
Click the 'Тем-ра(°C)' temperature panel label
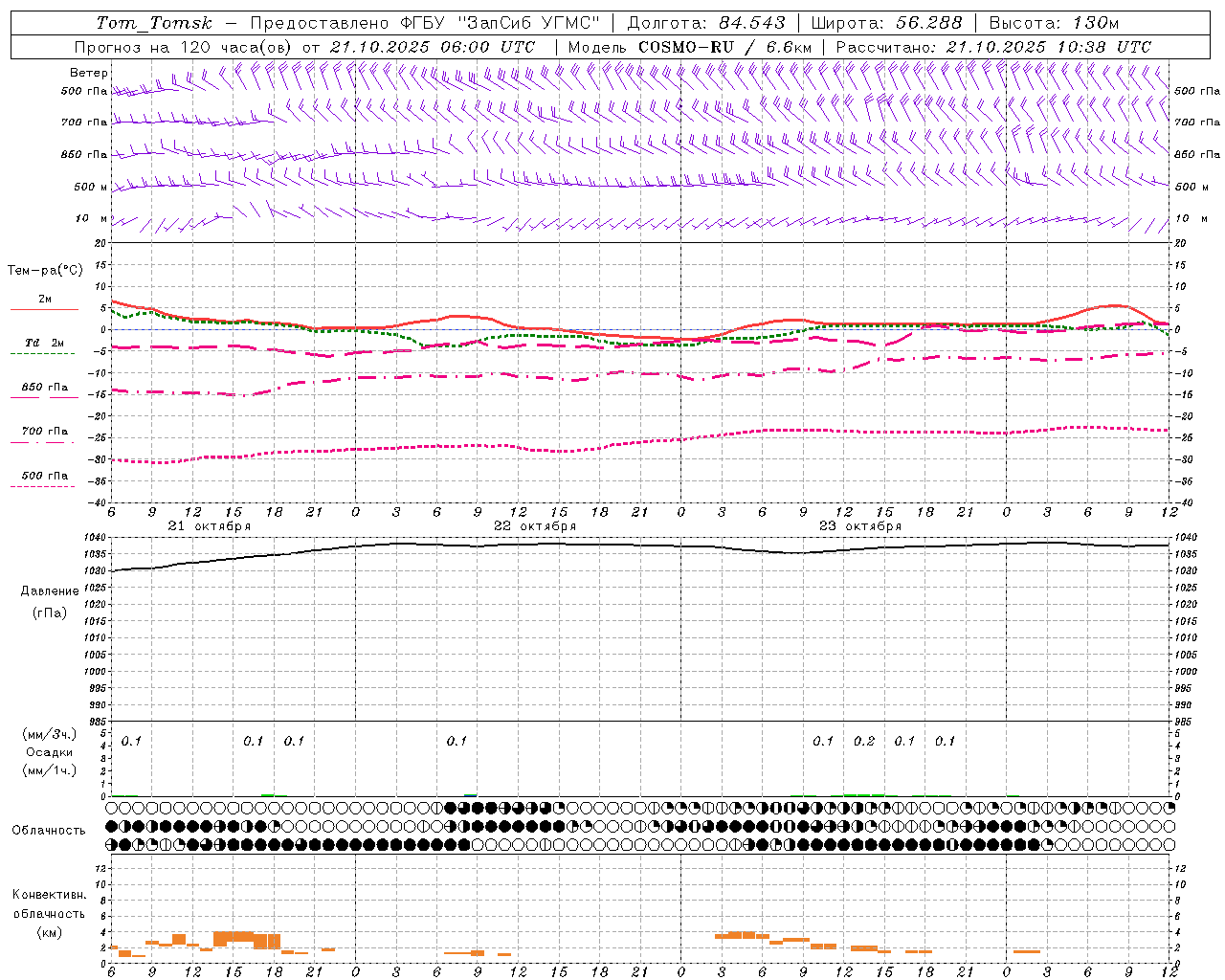point(45,271)
